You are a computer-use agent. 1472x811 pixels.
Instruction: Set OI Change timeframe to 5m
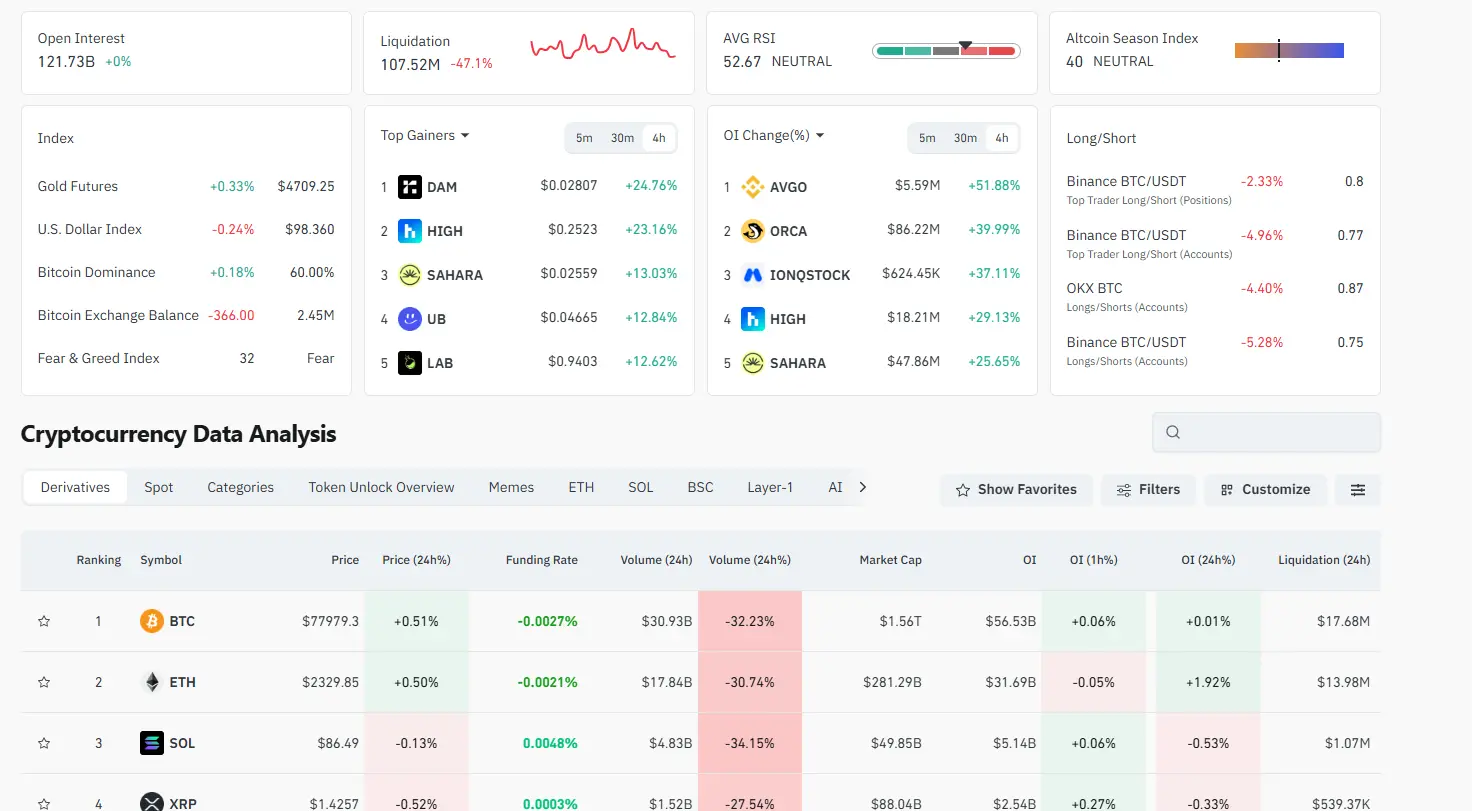click(x=927, y=138)
